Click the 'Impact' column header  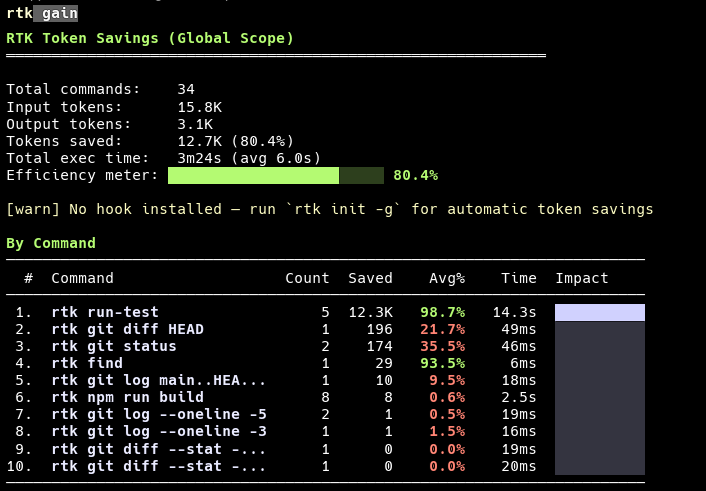582,278
